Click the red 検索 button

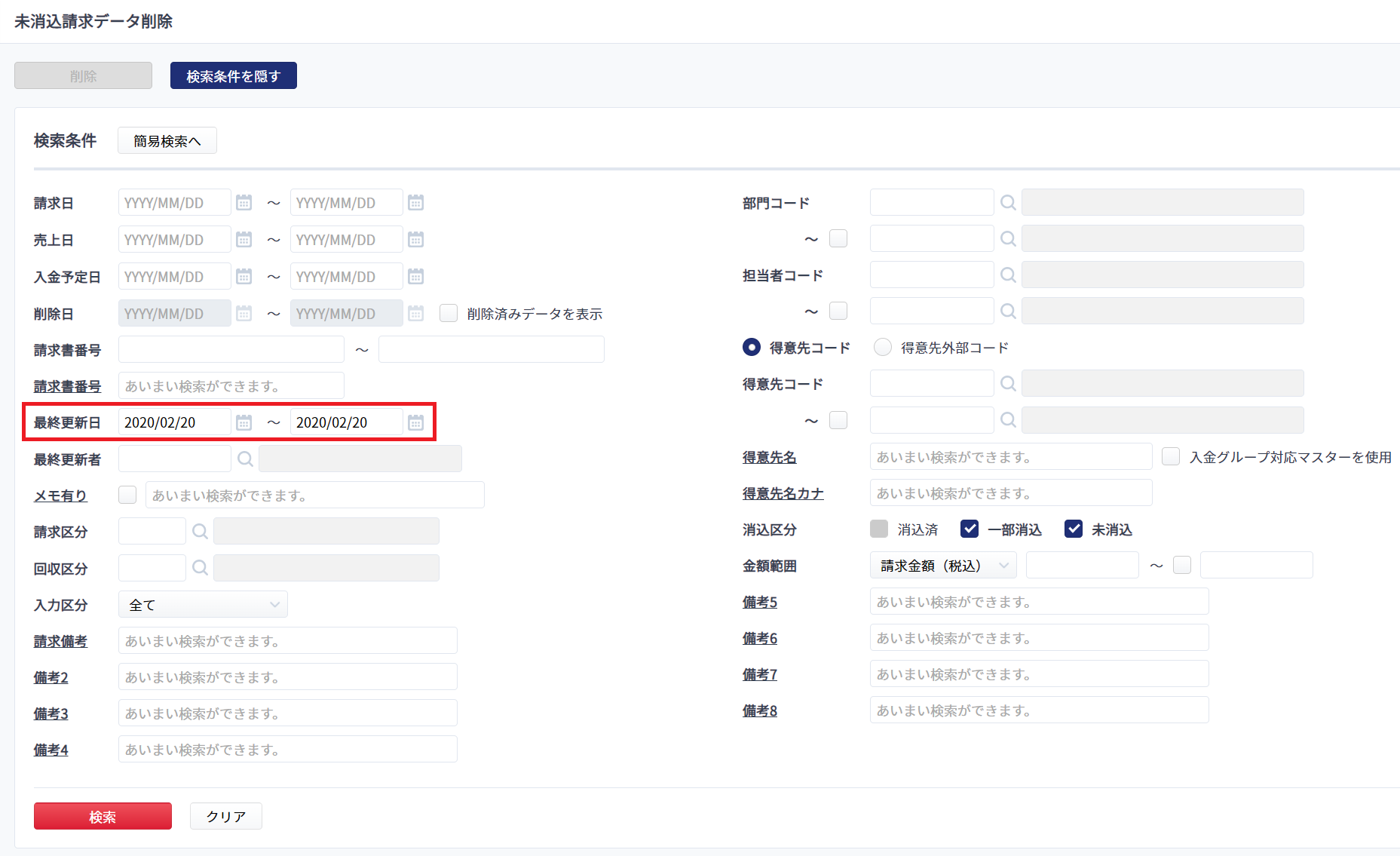tap(103, 816)
